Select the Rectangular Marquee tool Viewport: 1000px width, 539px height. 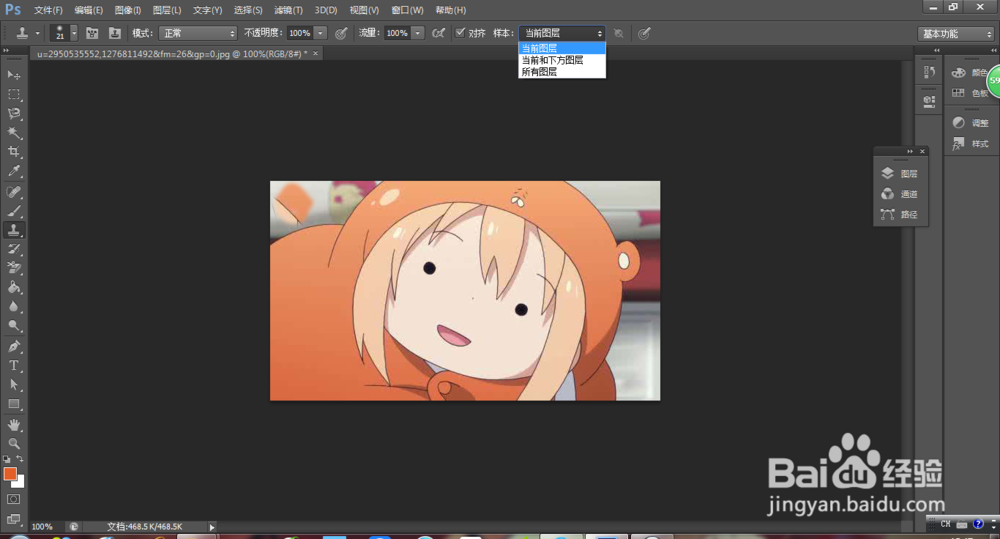click(13, 94)
